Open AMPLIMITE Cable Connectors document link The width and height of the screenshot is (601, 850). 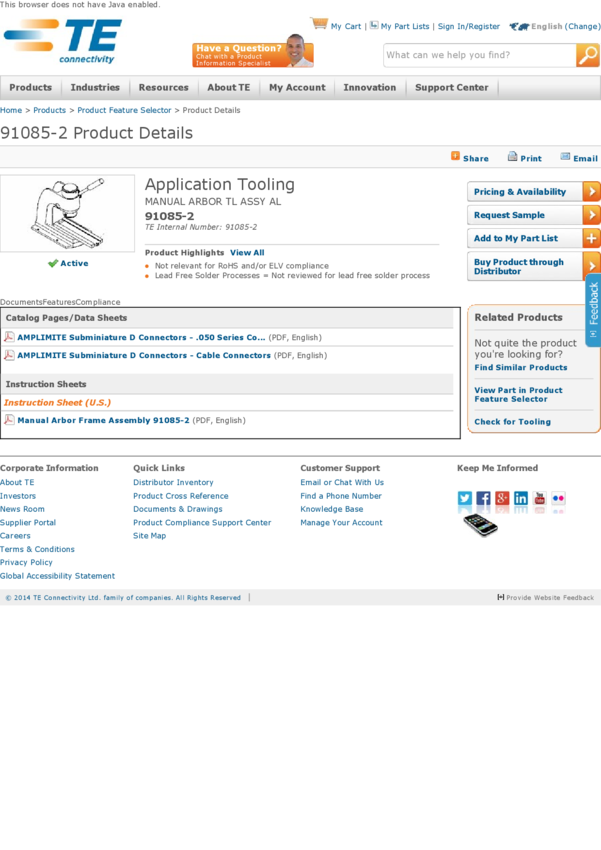144,355
